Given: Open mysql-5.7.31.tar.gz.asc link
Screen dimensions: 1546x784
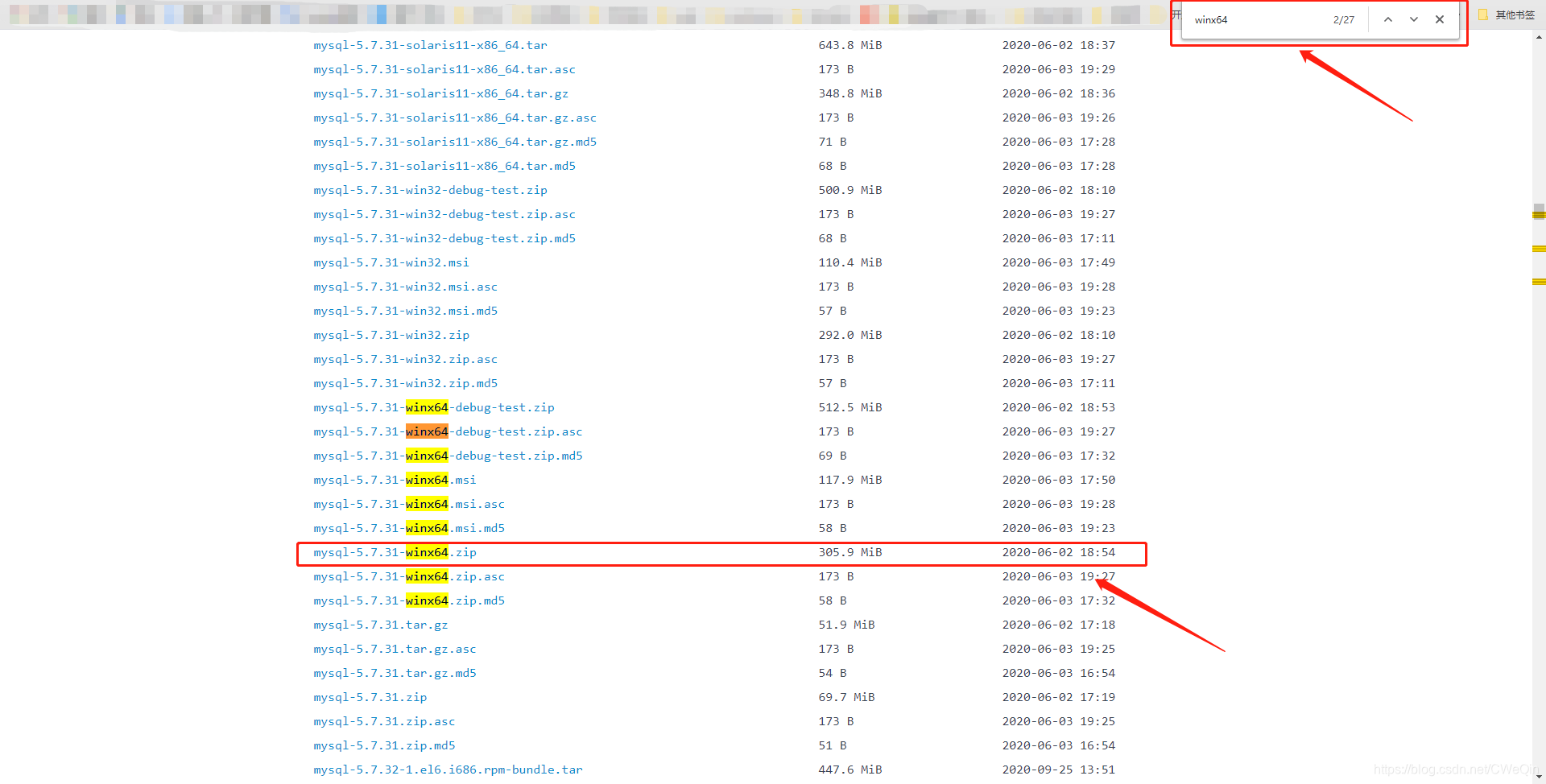Looking at the screenshot, I should (395, 649).
